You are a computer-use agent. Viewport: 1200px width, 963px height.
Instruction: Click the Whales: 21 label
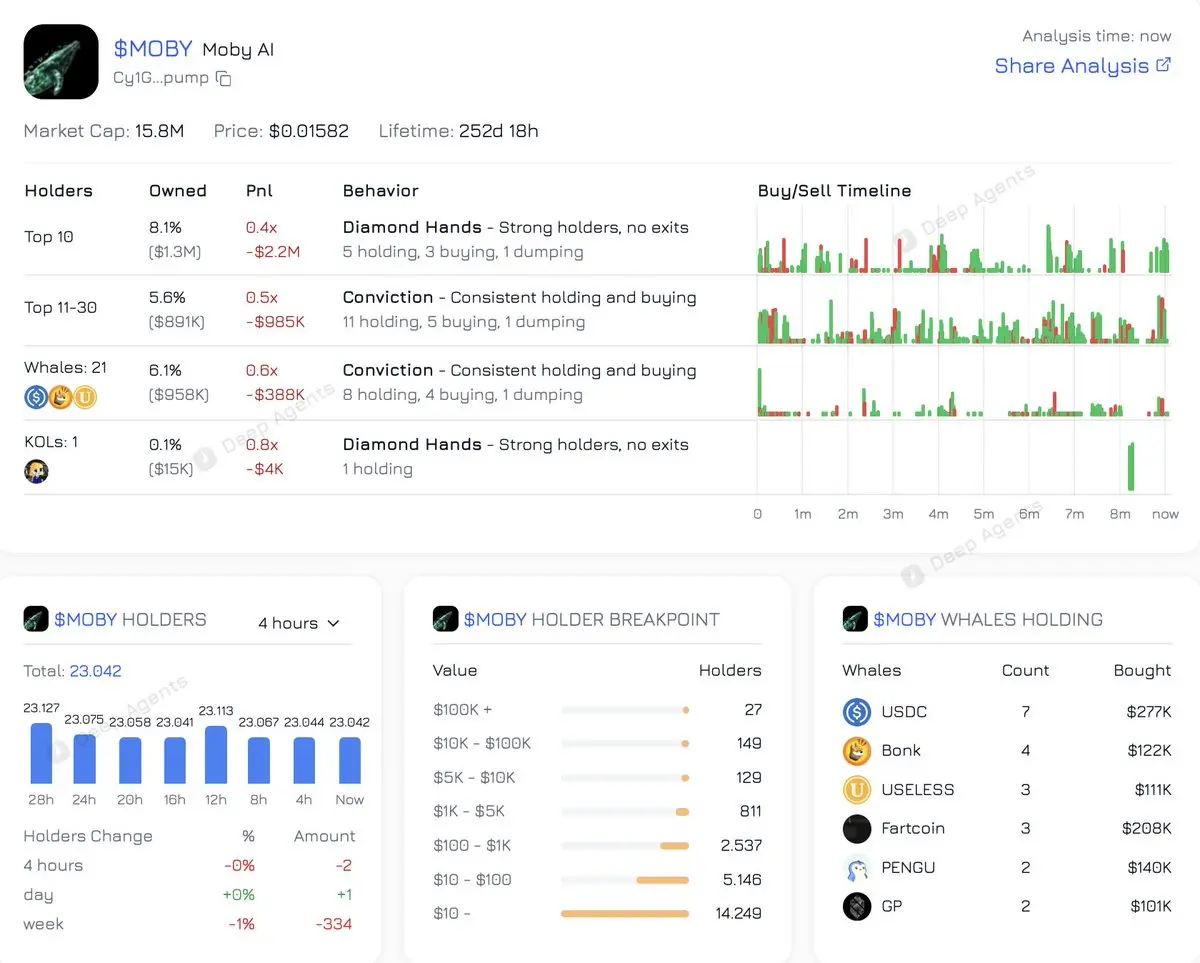point(66,368)
